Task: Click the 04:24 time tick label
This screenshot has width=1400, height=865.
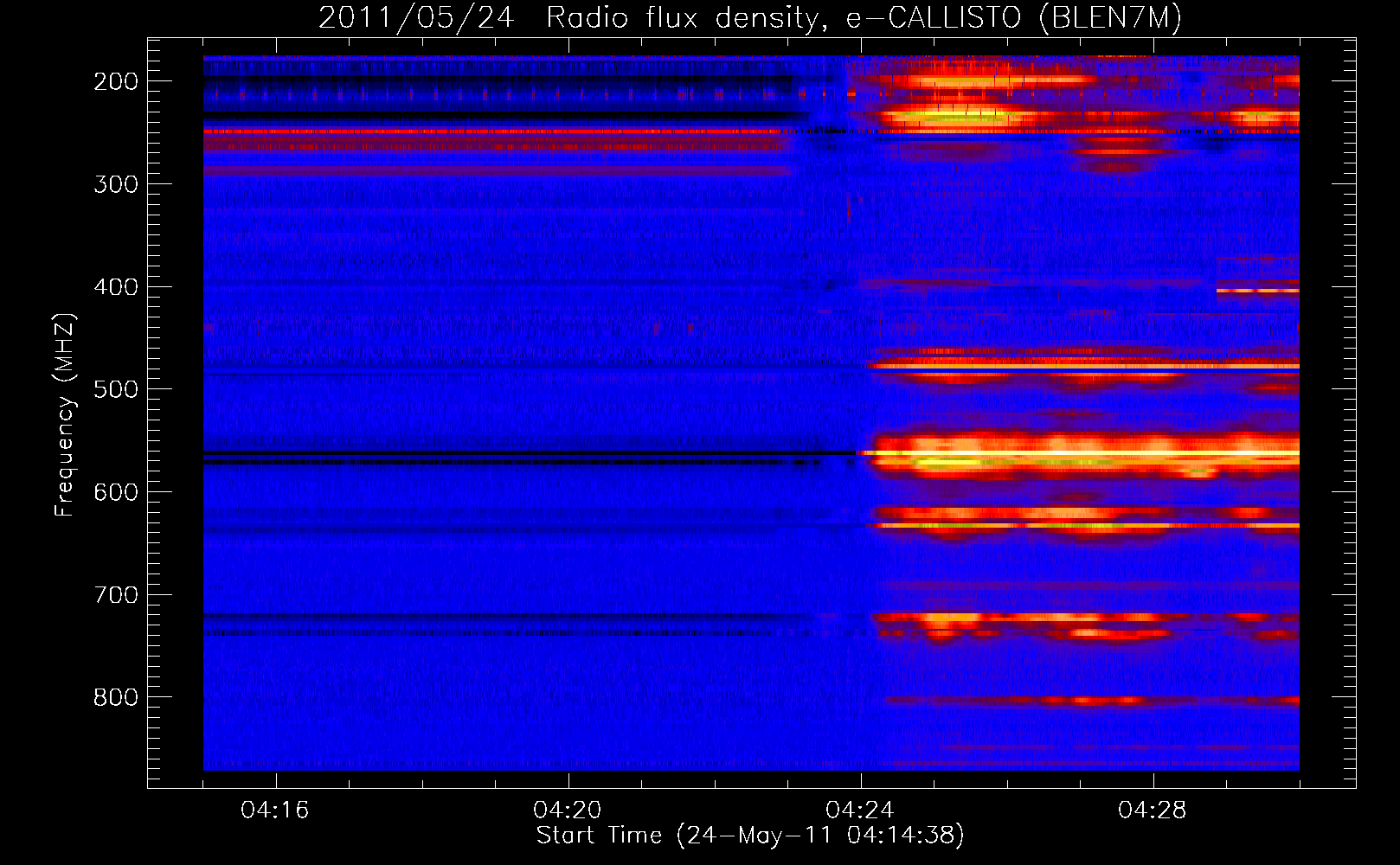Action: click(x=860, y=811)
